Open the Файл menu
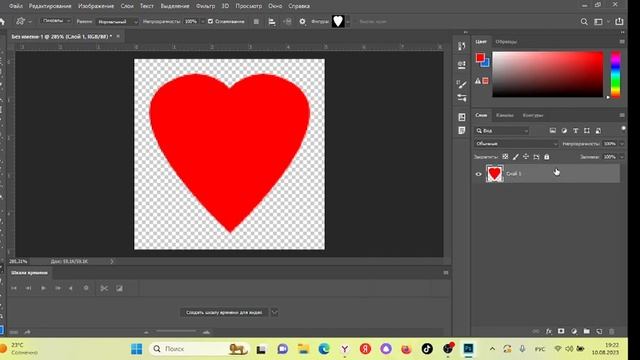640x360 pixels. (x=16, y=6)
